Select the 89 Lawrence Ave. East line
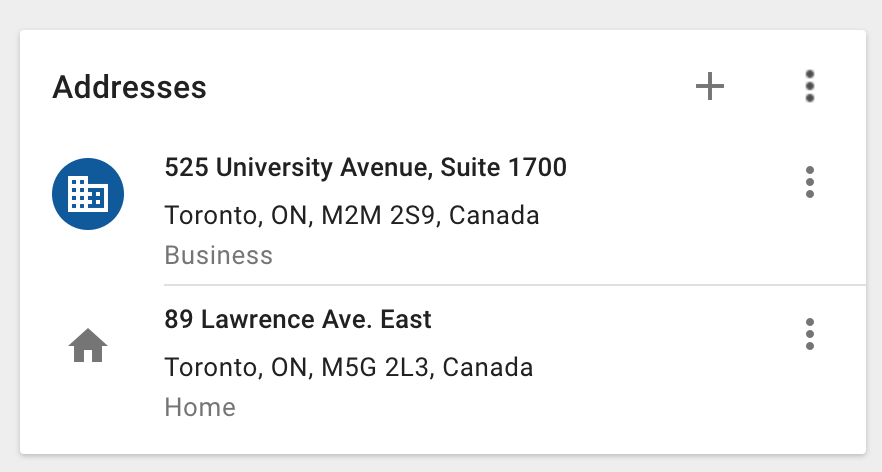Screen dimensions: 882x472 pyautogui.click(x=298, y=320)
